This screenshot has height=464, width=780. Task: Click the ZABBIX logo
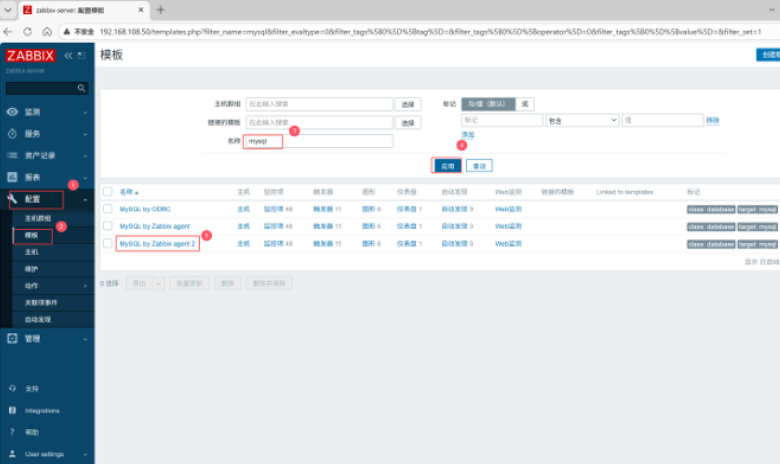[x=30, y=55]
